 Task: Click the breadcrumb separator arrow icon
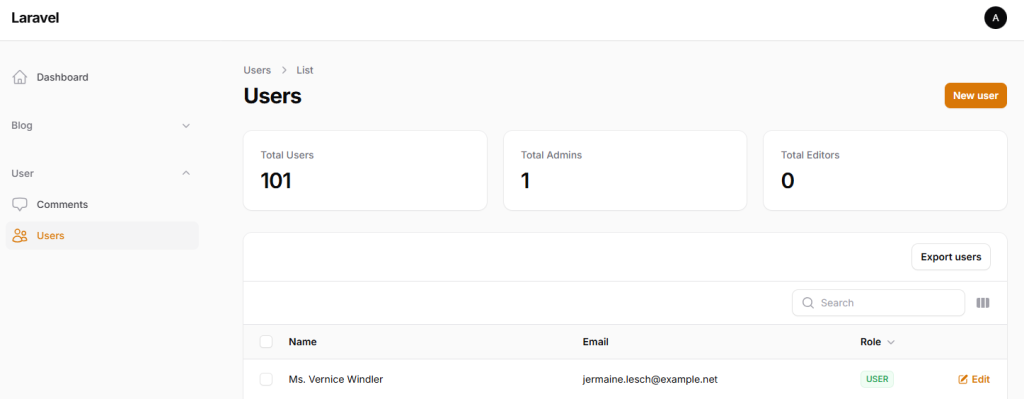click(284, 70)
